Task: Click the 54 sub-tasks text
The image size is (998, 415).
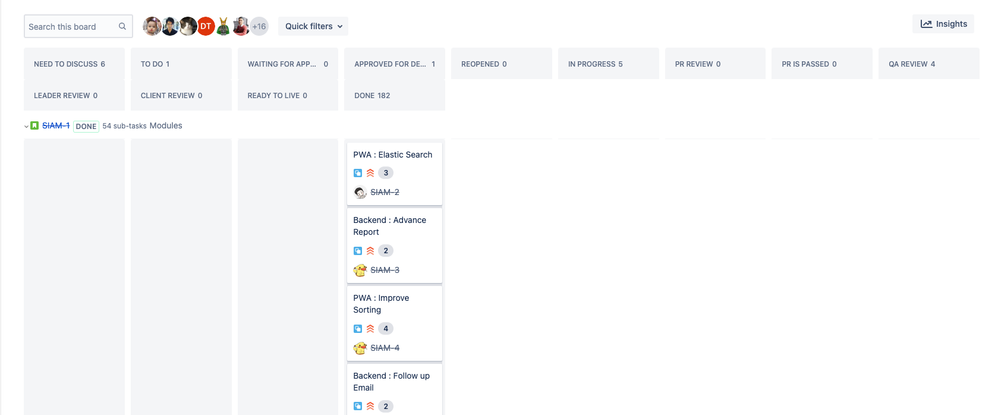Action: tap(124, 126)
